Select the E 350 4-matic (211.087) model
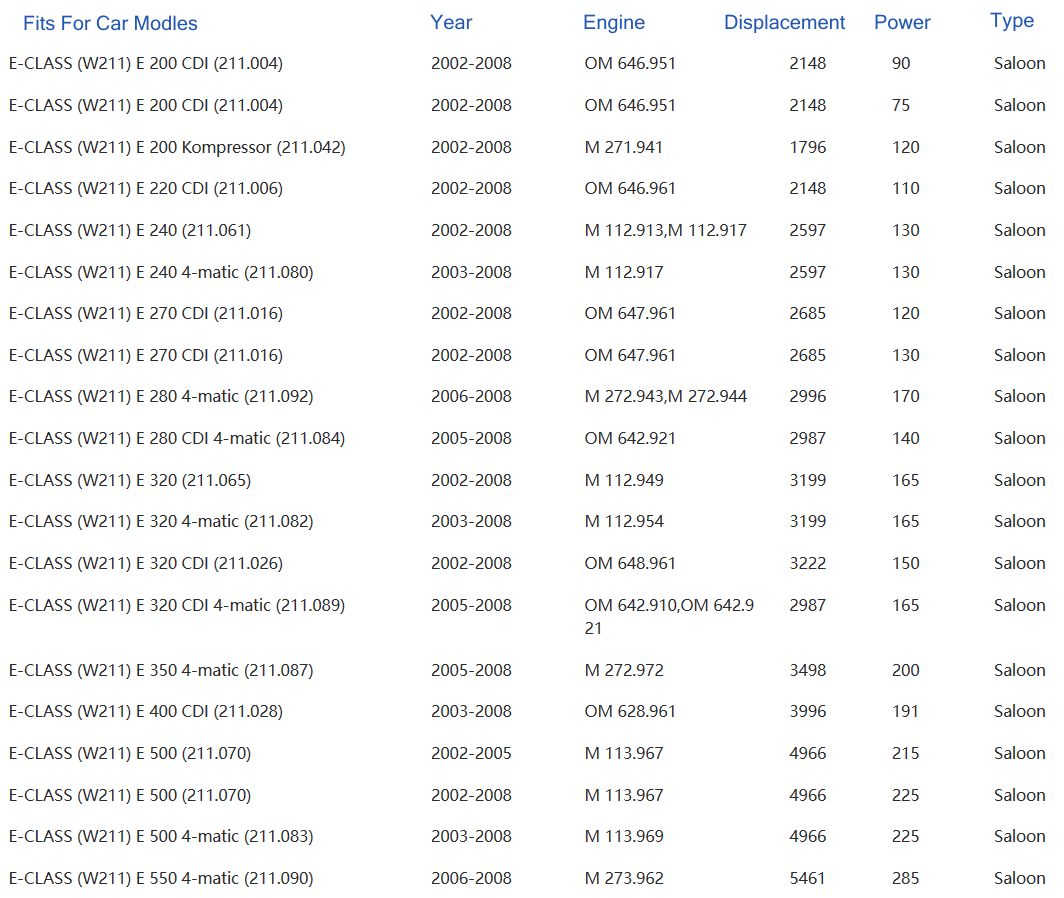The image size is (1064, 898). point(161,670)
